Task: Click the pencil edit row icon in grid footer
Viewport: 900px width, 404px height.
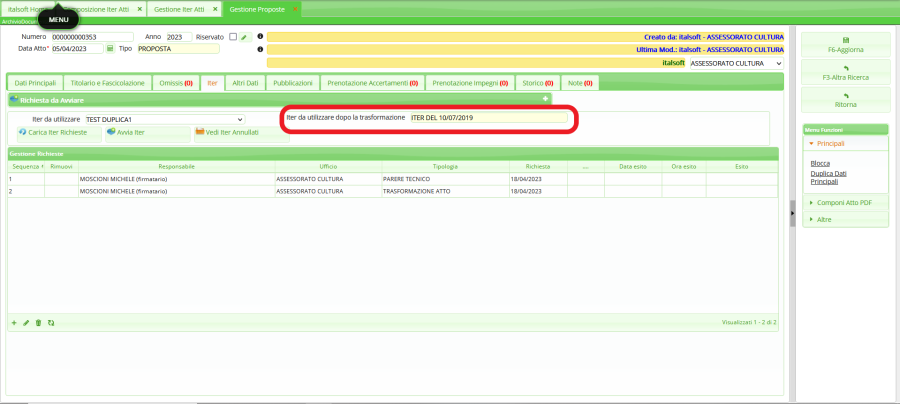Action: click(26, 323)
